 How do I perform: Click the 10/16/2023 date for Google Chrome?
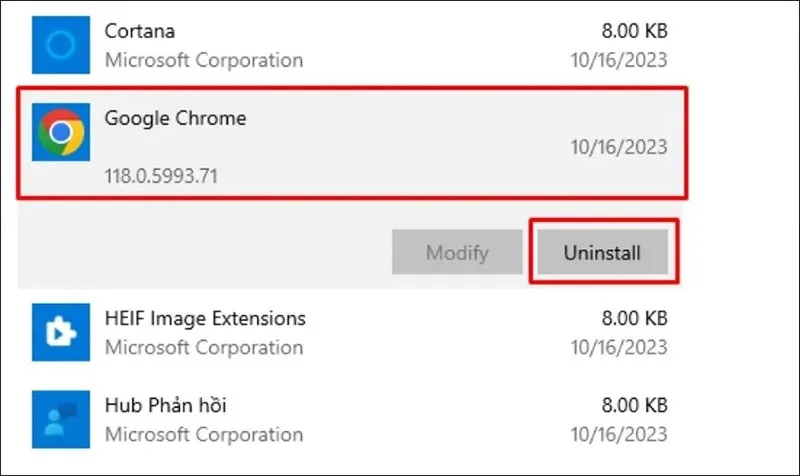pyautogui.click(x=619, y=147)
